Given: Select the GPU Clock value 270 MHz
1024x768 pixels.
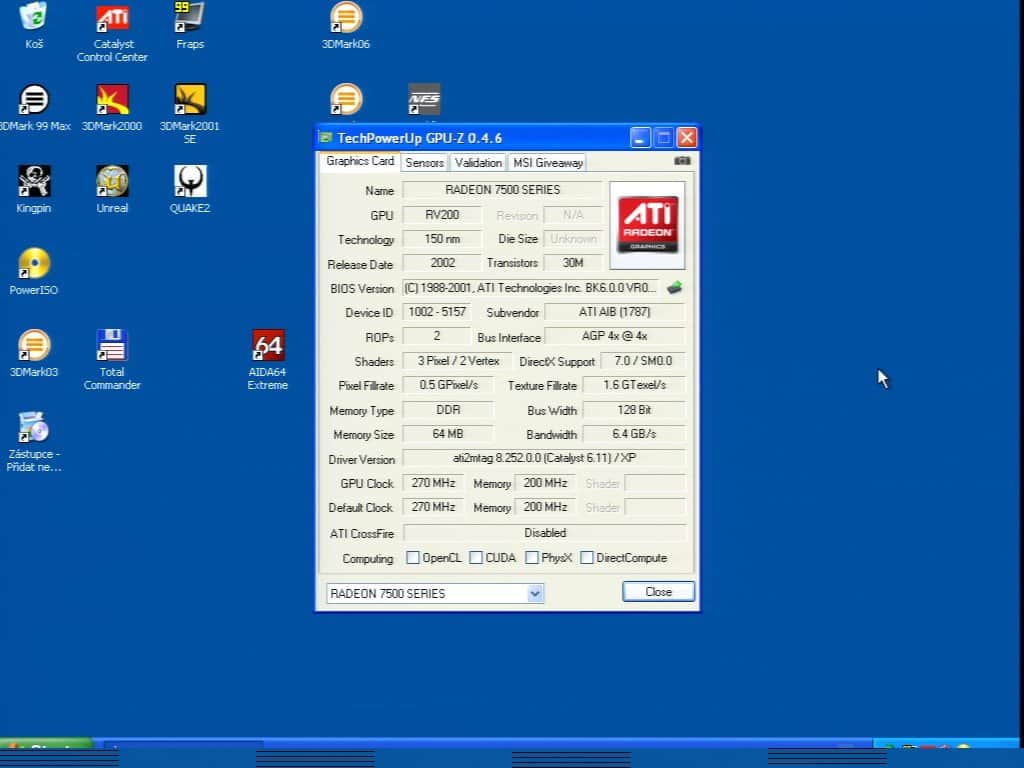Looking at the screenshot, I should [x=434, y=483].
